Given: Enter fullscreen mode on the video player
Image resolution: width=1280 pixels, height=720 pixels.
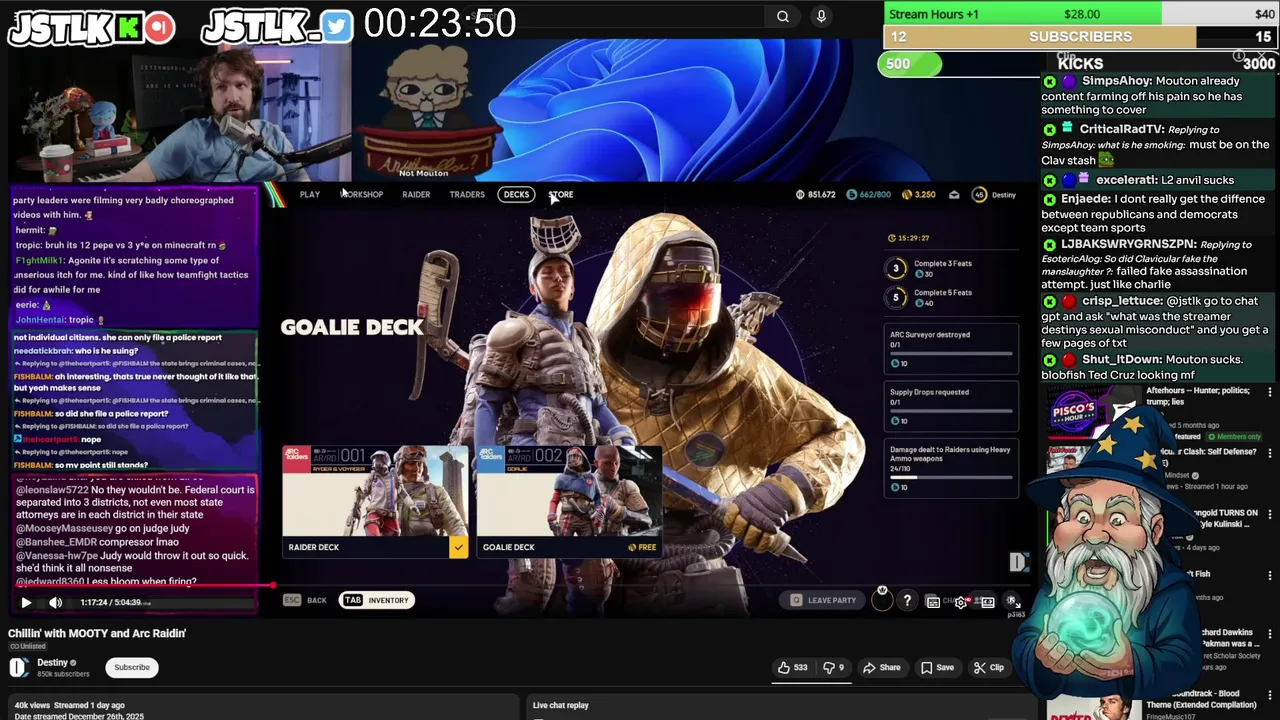Looking at the screenshot, I should click(x=1012, y=601).
